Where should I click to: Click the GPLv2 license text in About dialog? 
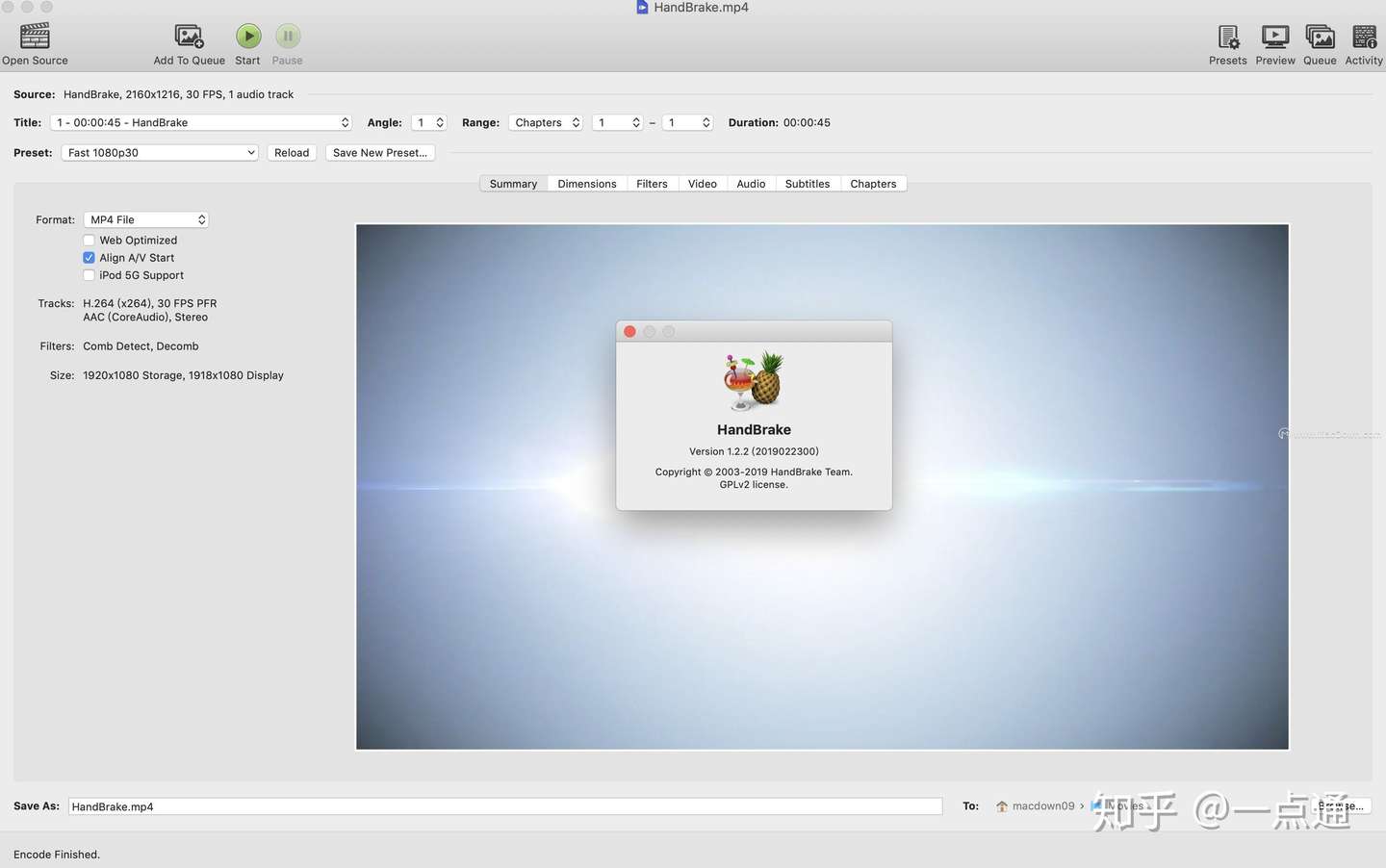(754, 485)
